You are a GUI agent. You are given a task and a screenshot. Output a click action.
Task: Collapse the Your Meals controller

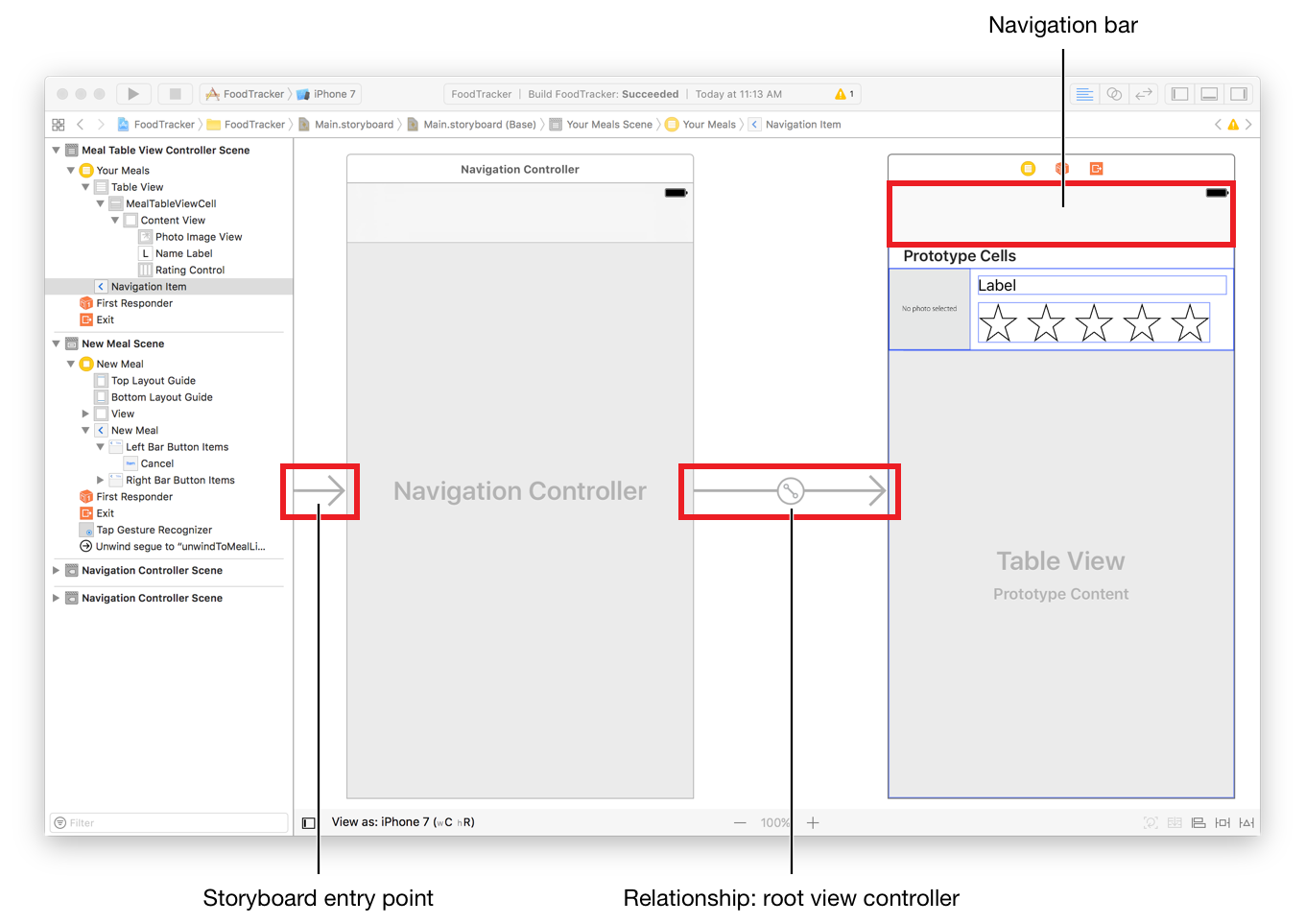coord(70,171)
